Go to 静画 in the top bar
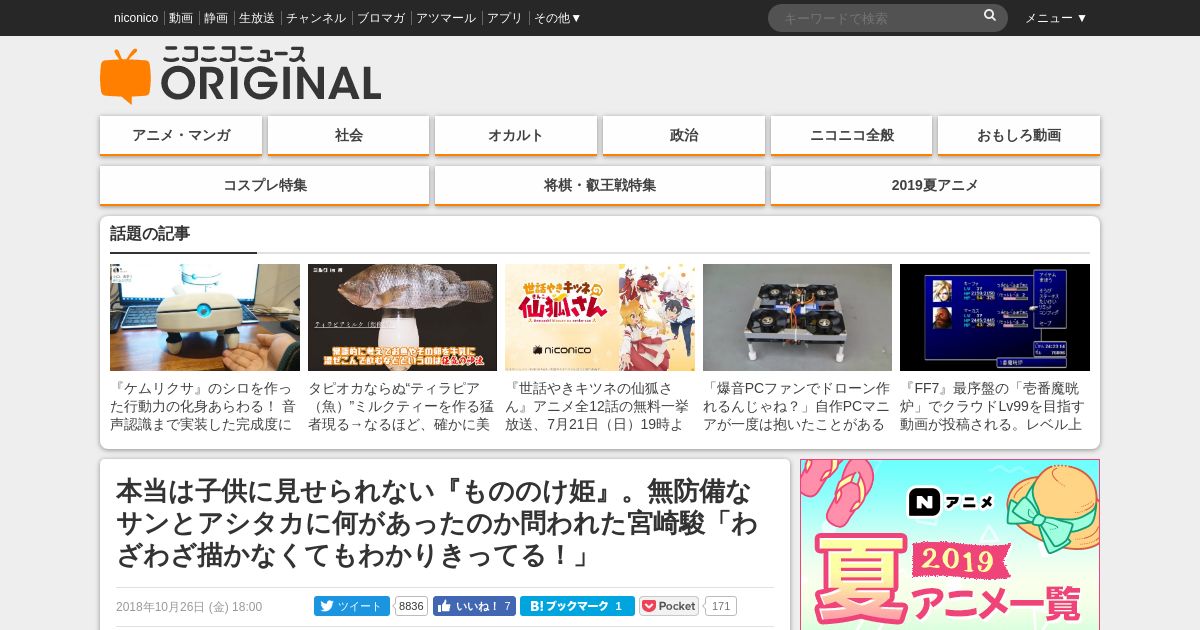Screen dimensions: 1200x630 pyautogui.click(x=216, y=18)
